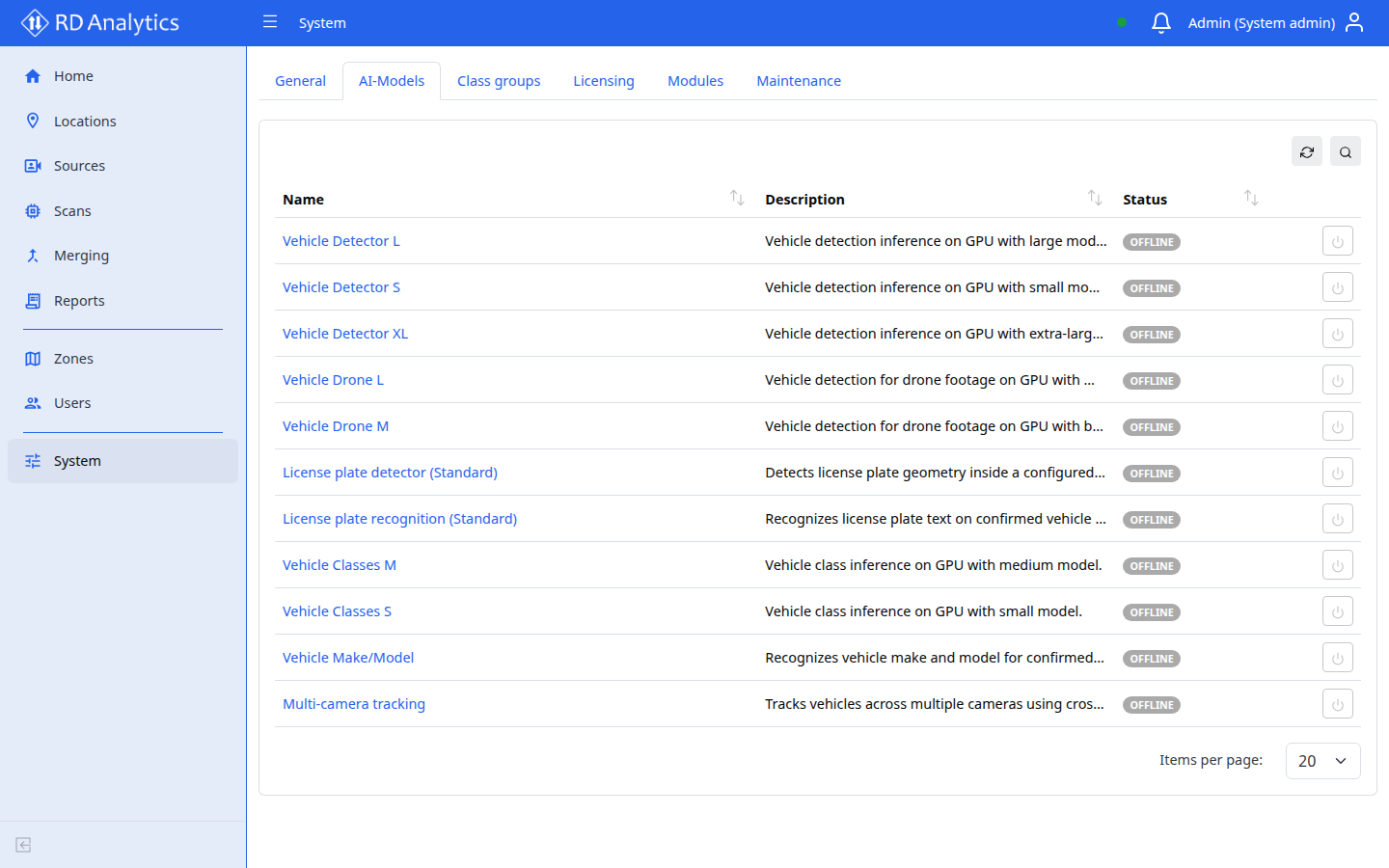Image resolution: width=1389 pixels, height=868 pixels.
Task: Open the search magnifier button
Action: [1346, 151]
